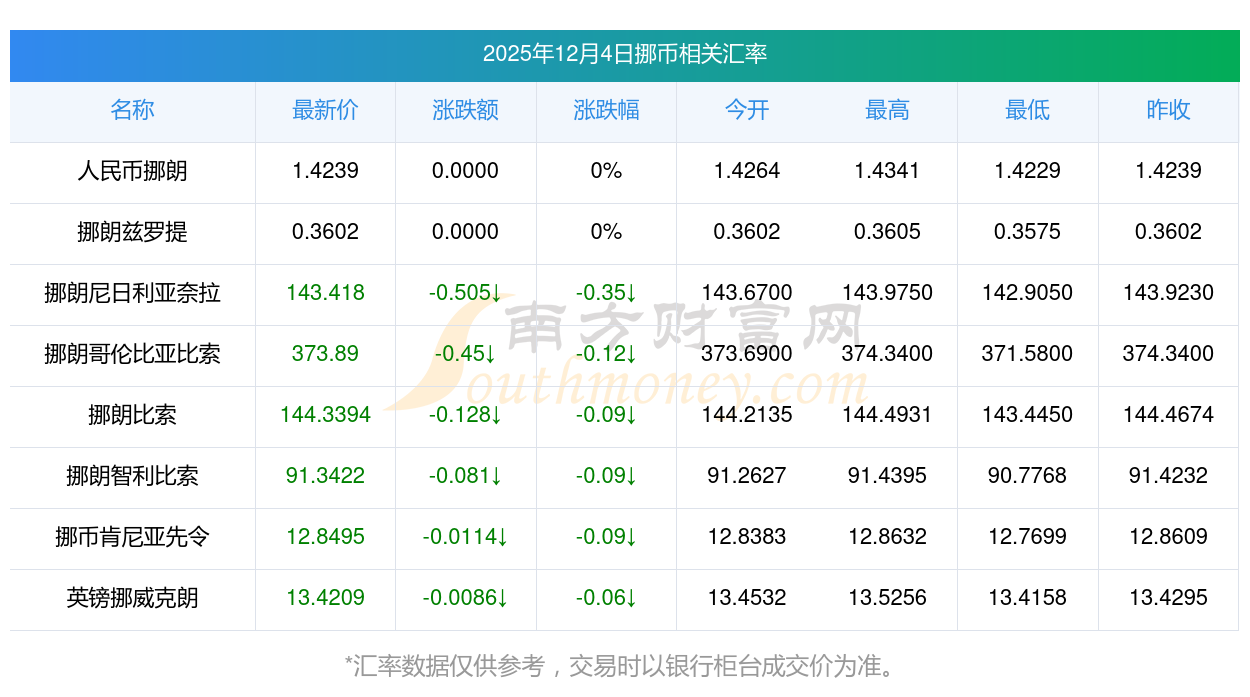Select the 涨跌幅 column header

tap(606, 110)
